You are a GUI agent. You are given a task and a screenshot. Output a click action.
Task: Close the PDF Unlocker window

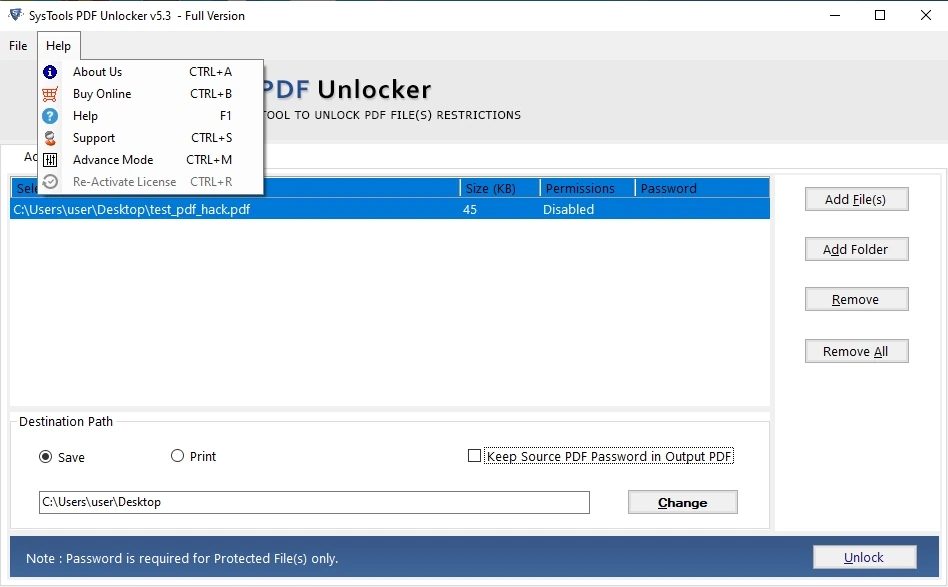tap(926, 15)
